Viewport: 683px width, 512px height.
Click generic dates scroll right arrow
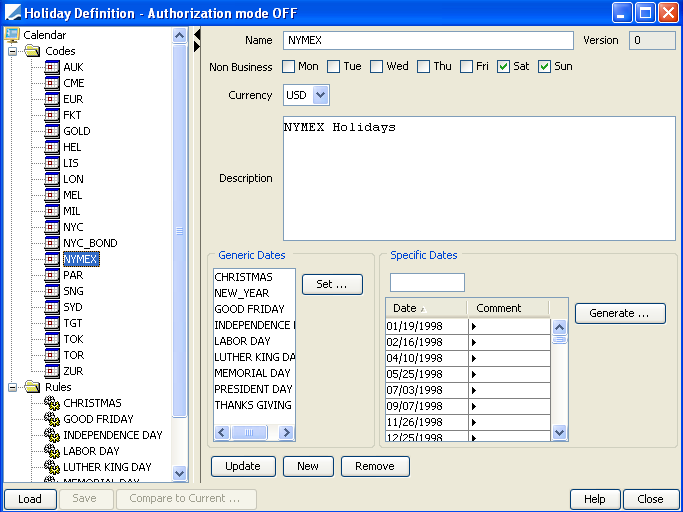pyautogui.click(x=286, y=433)
